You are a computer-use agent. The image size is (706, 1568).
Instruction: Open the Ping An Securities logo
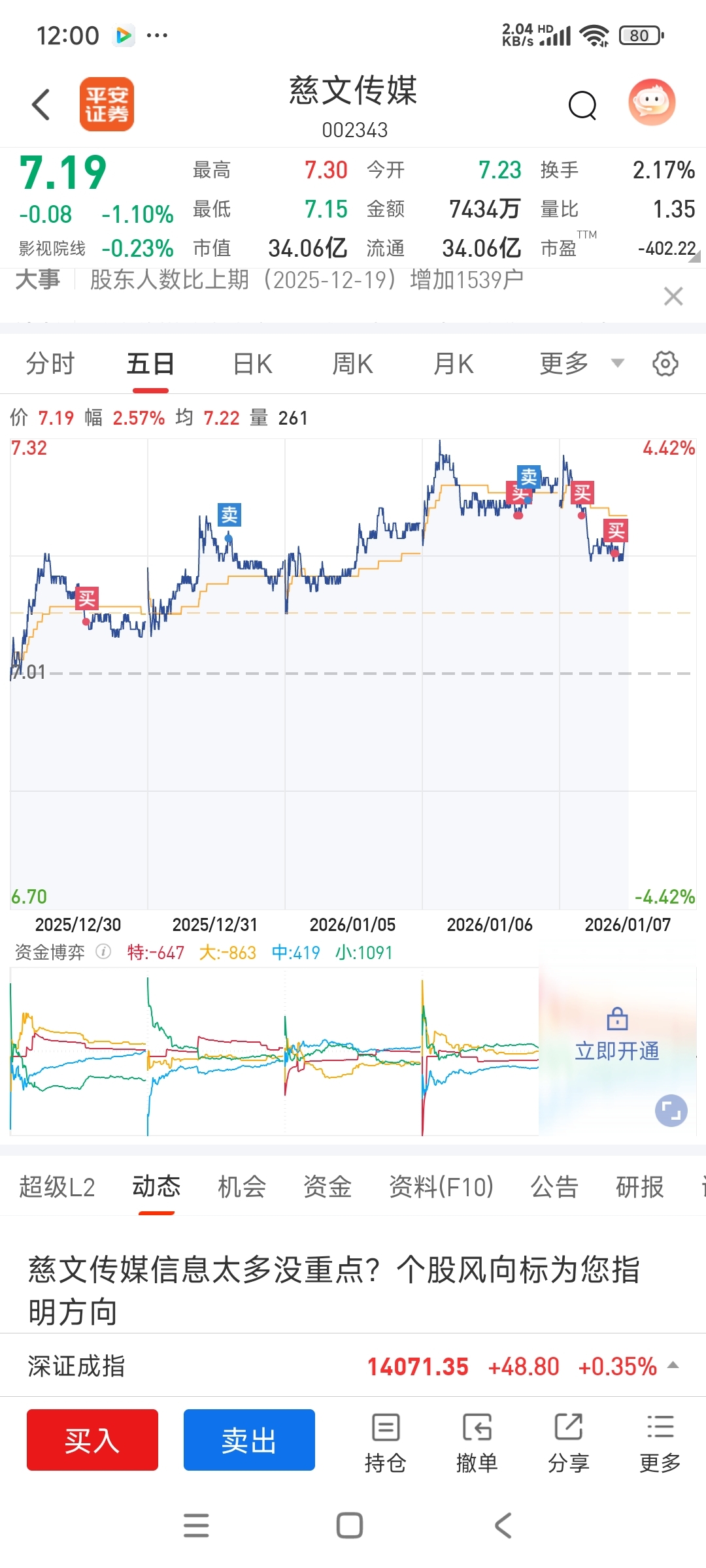(x=107, y=105)
